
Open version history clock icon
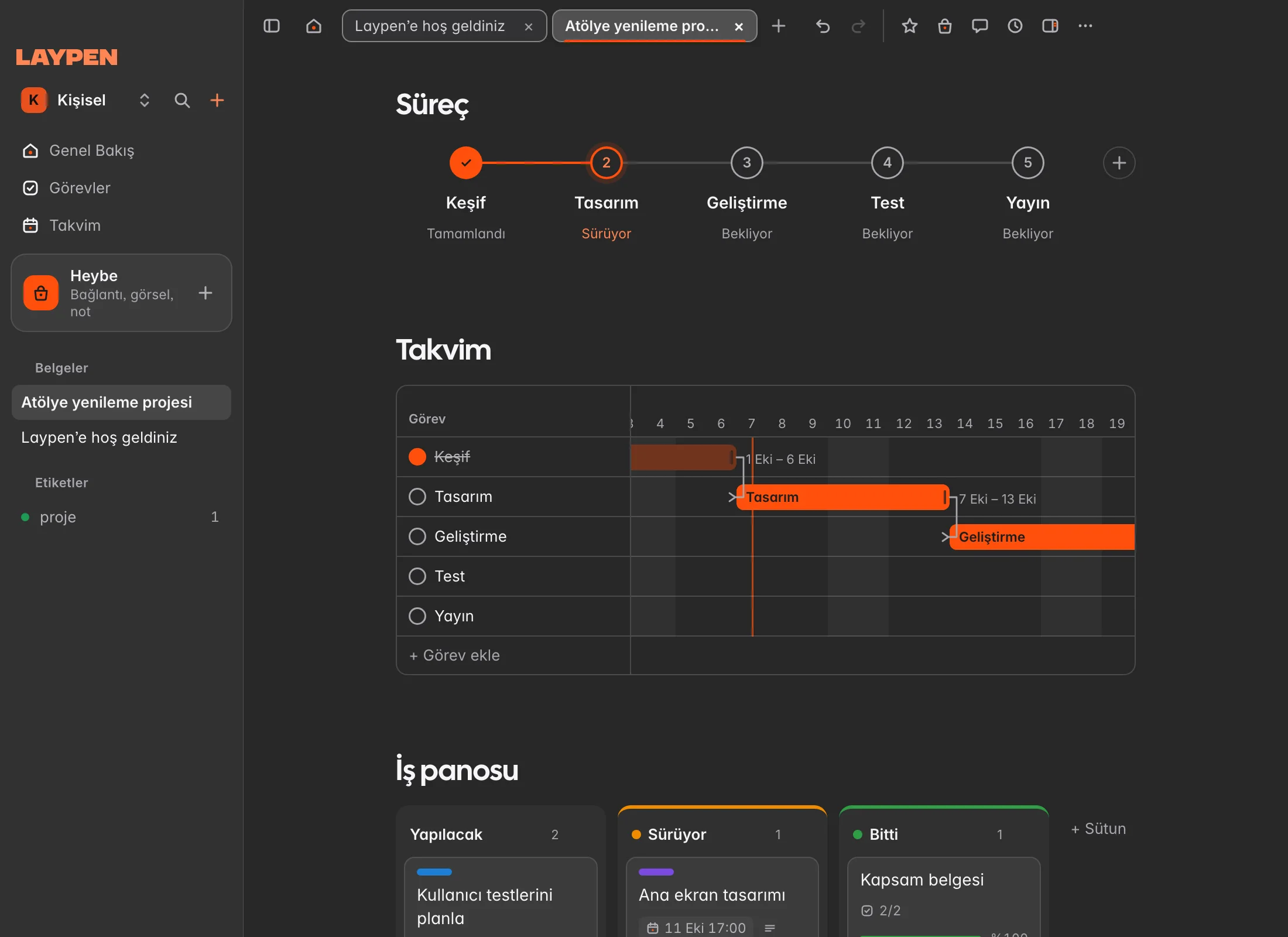coord(1015,26)
